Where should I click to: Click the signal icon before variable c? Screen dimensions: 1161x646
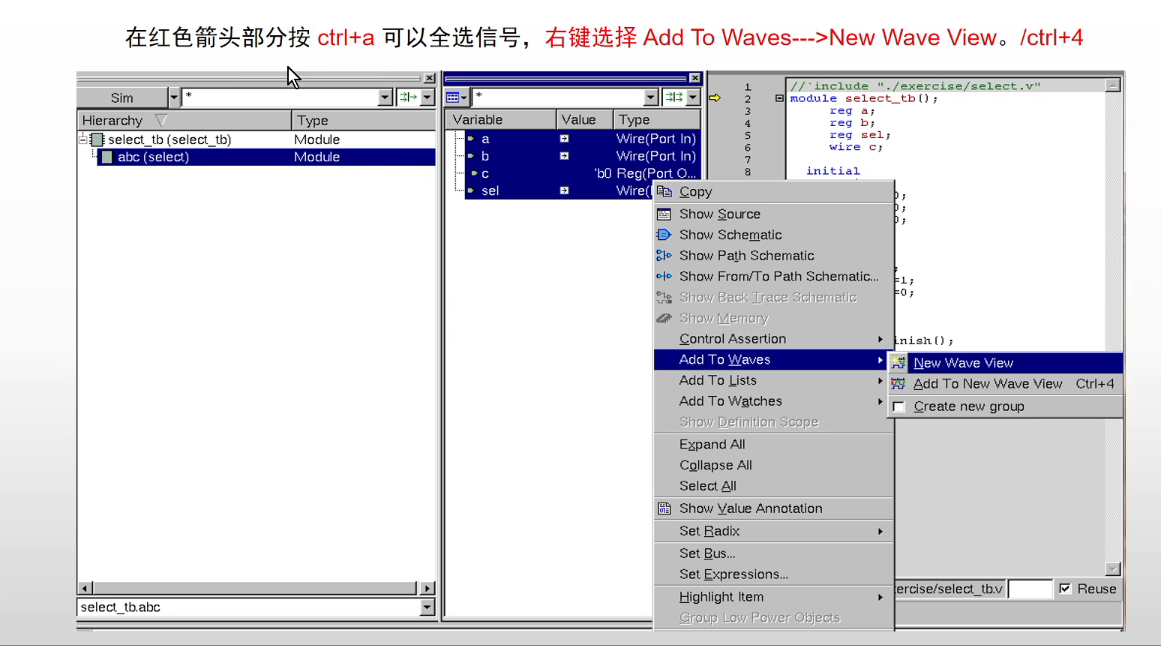tap(475, 173)
